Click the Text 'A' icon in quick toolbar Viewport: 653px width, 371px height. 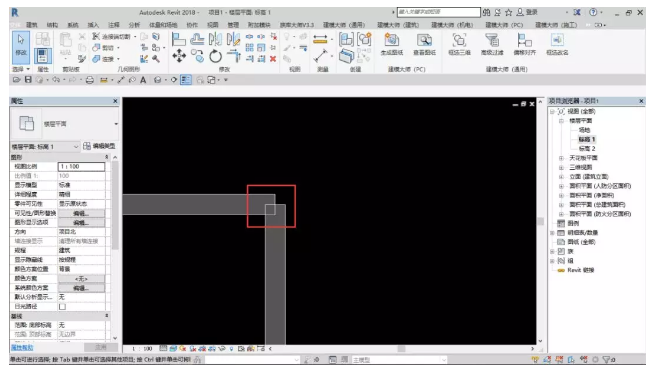pyautogui.click(x=143, y=80)
